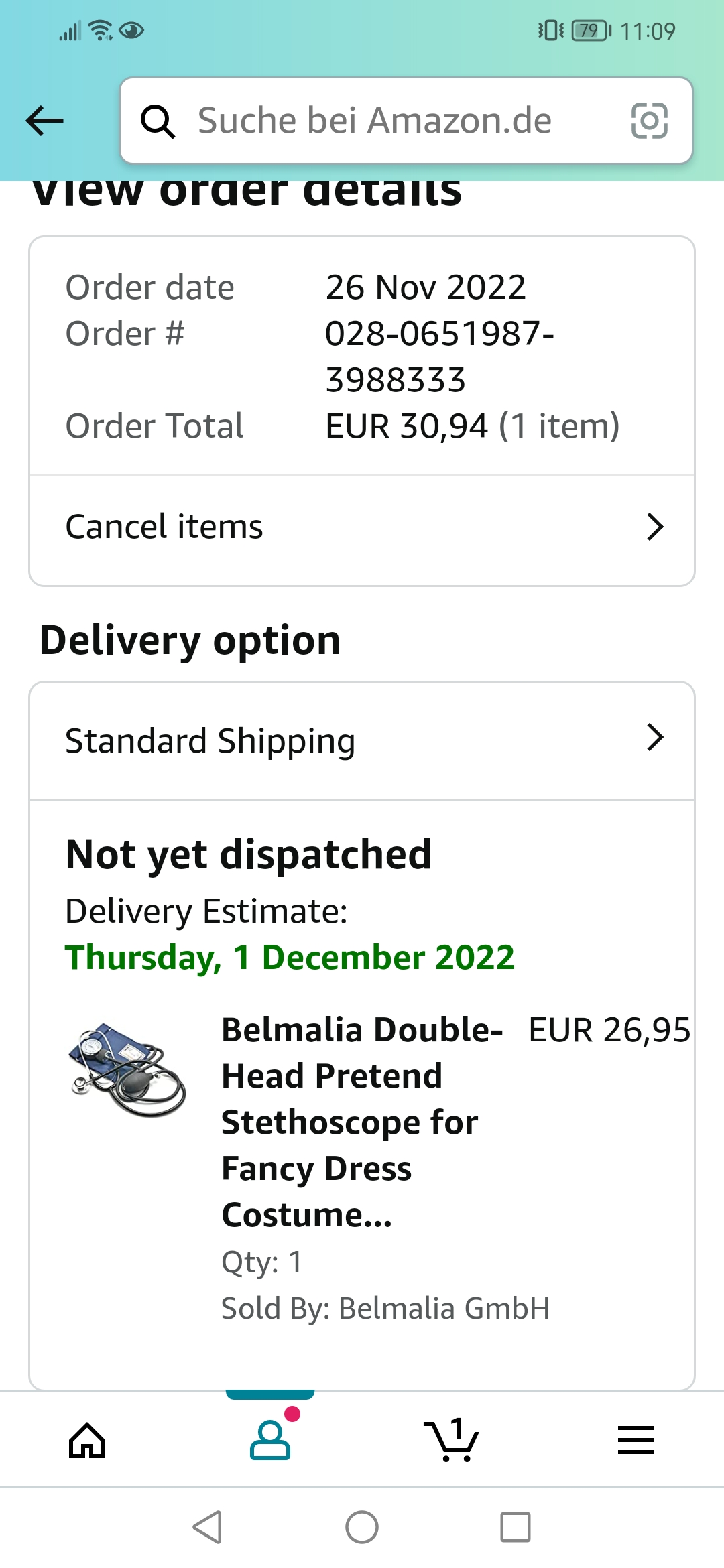
Task: Tap delivery estimate Thursday, 1 December 2022
Action: pos(290,957)
